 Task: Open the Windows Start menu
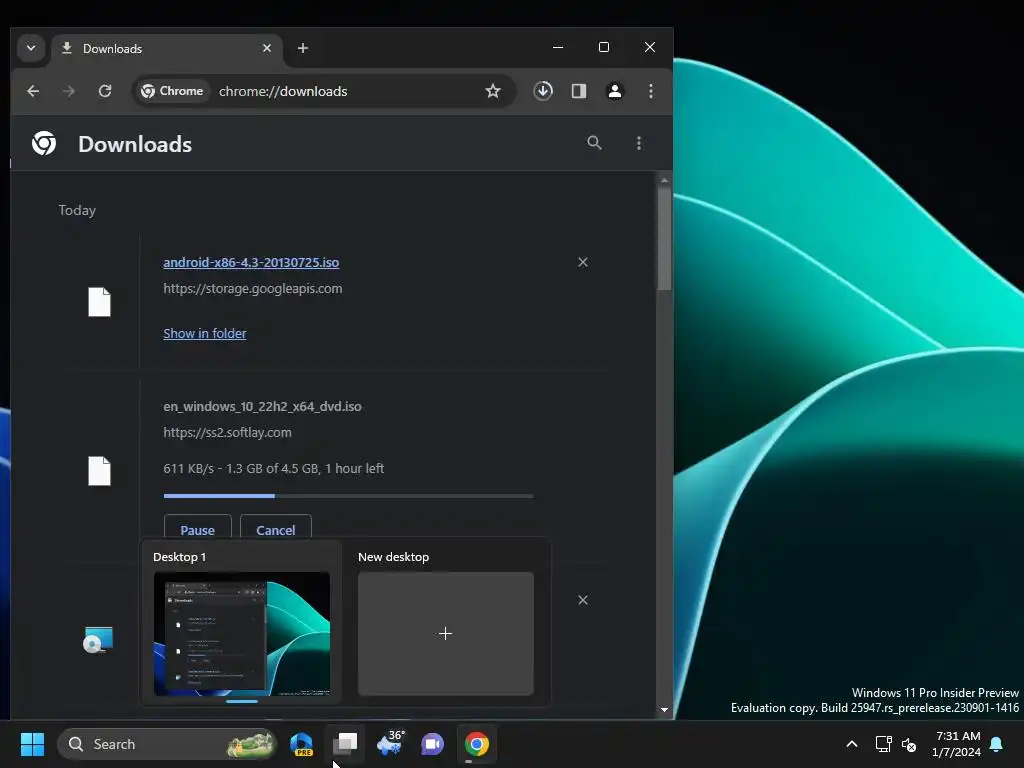point(32,744)
